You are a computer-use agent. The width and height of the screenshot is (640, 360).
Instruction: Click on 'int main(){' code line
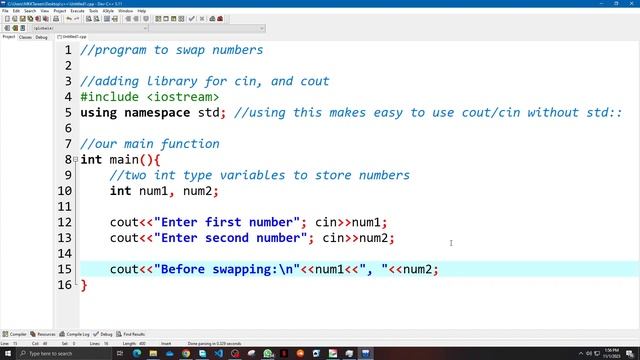coord(120,160)
